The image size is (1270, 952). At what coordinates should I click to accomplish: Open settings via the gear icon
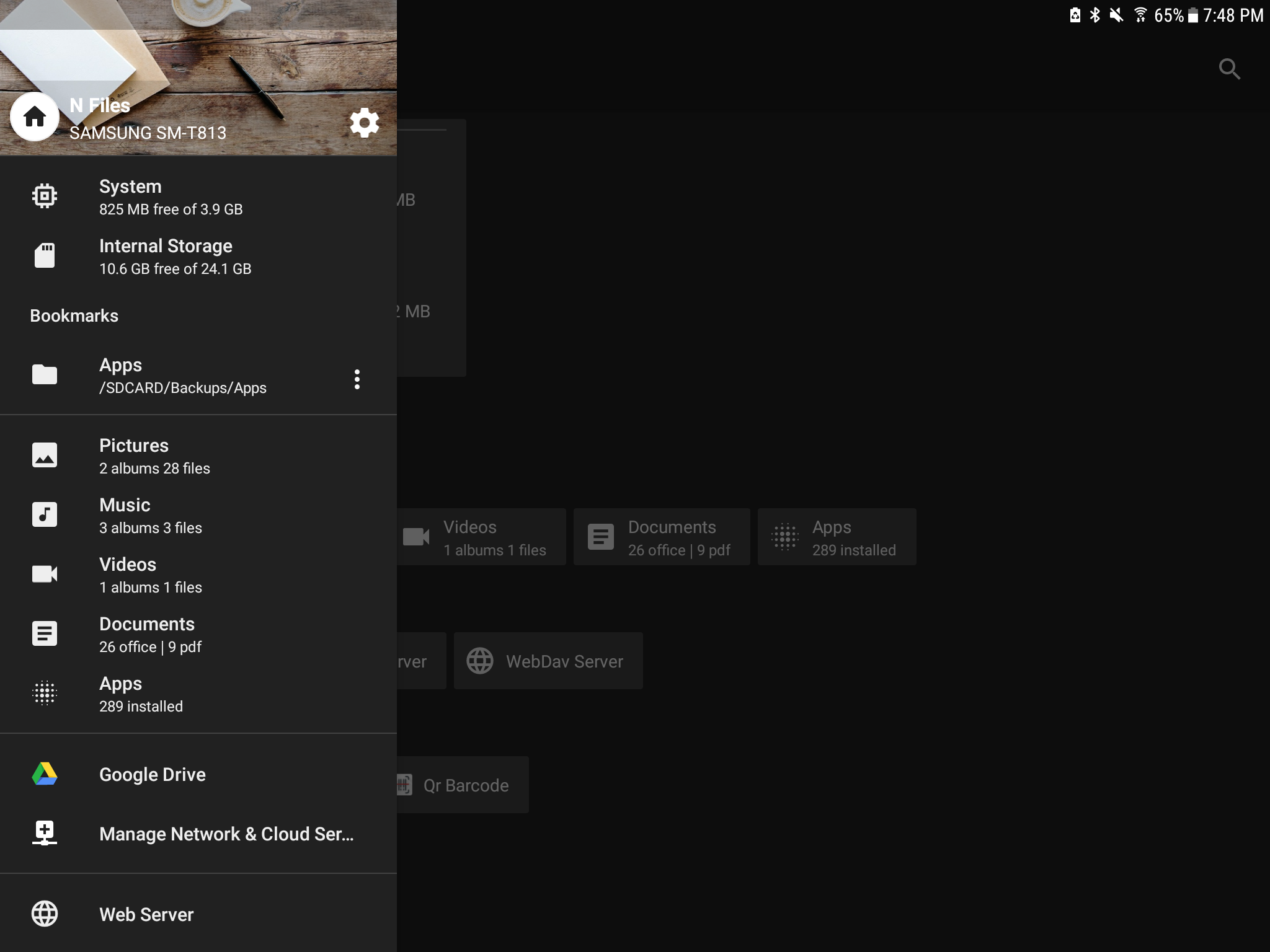[x=365, y=123]
